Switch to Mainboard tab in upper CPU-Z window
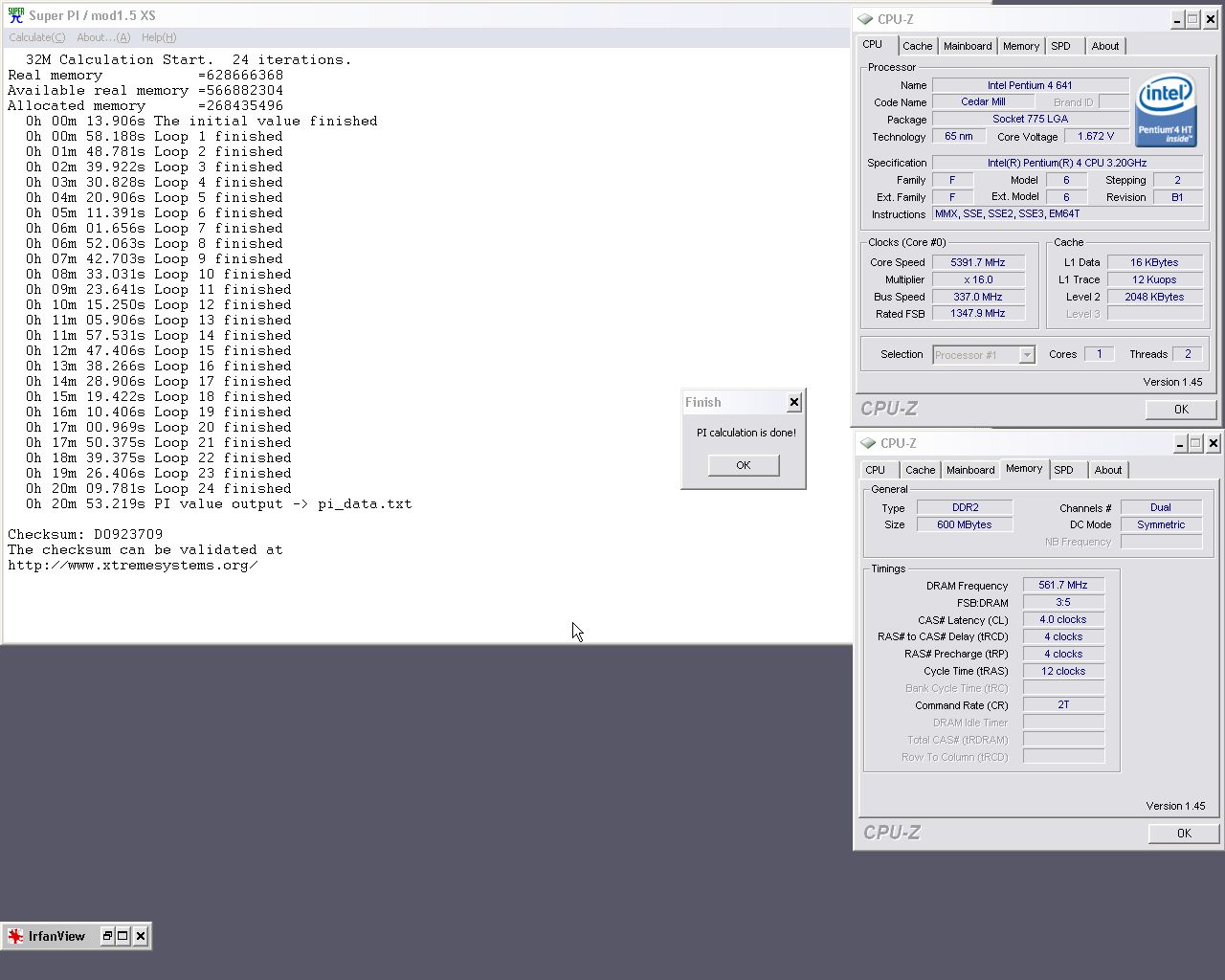This screenshot has width=1225, height=980. pyautogui.click(x=968, y=46)
